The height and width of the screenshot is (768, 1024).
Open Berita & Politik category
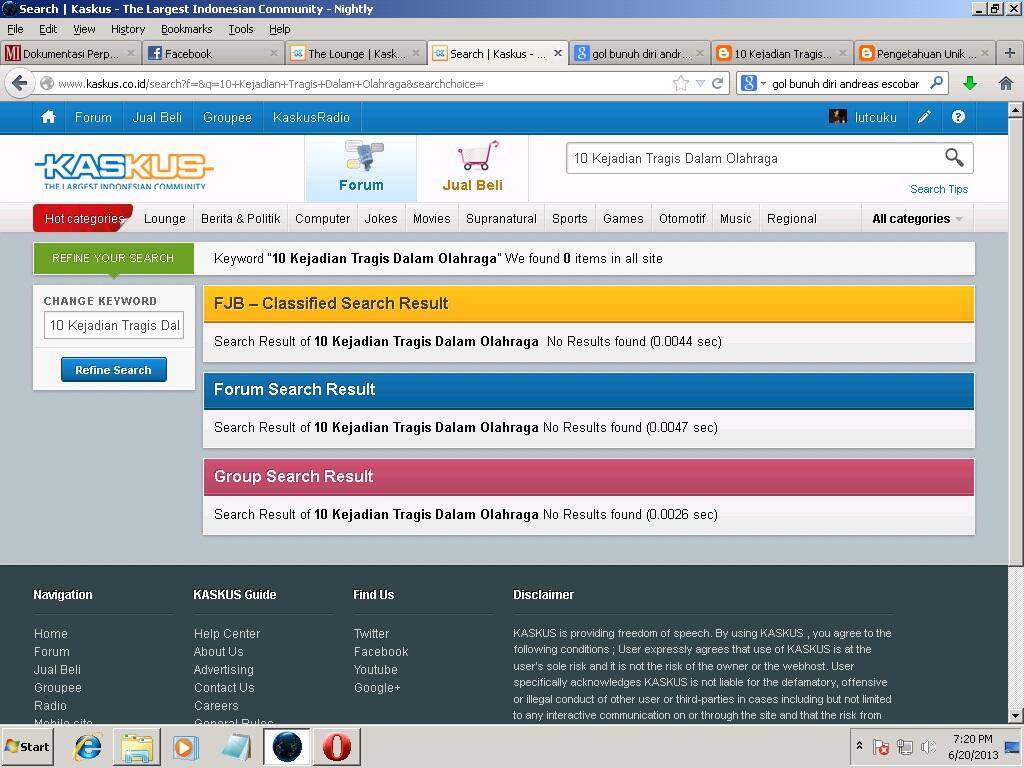click(240, 219)
